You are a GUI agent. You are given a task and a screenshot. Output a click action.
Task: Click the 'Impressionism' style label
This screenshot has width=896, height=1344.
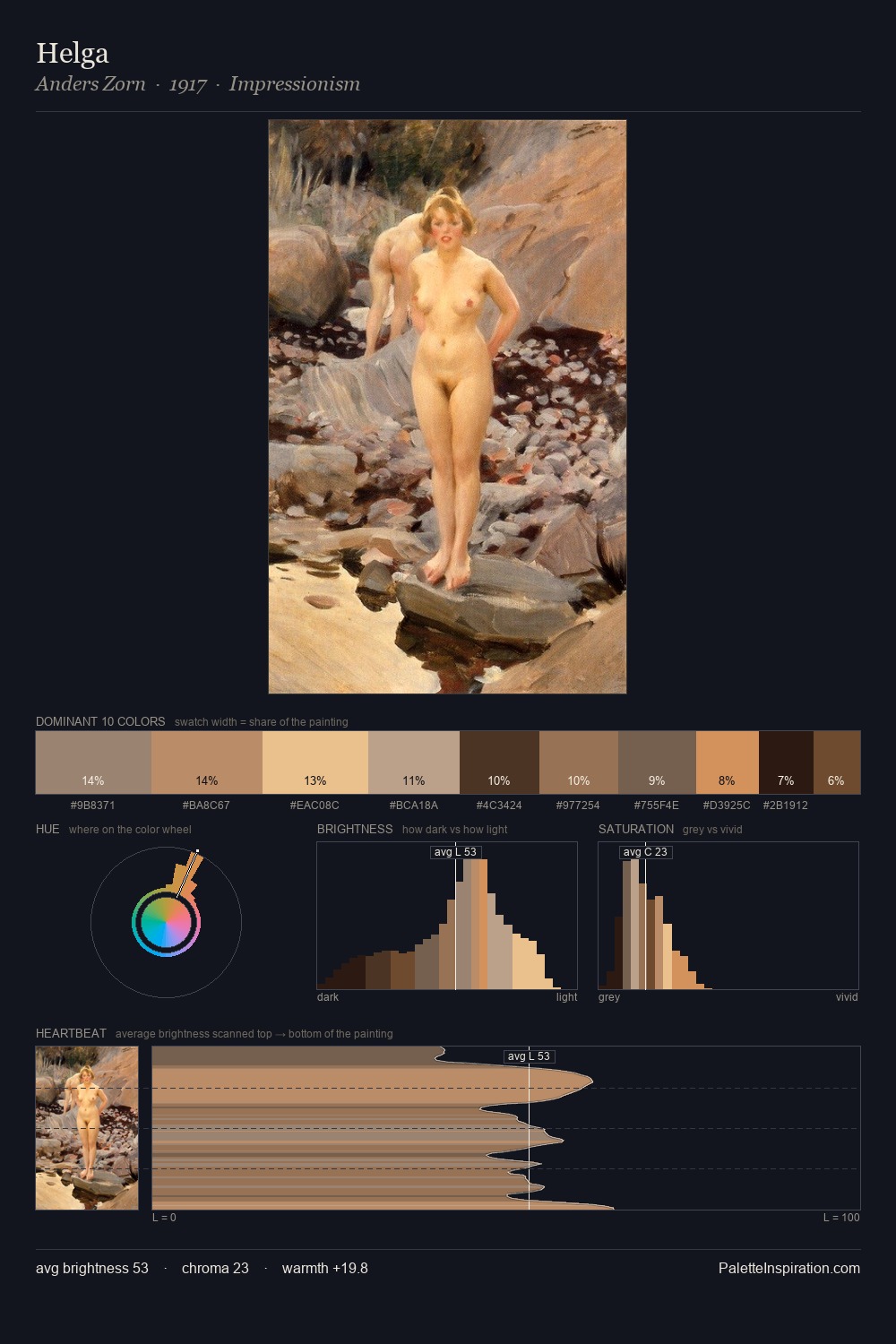coord(295,84)
